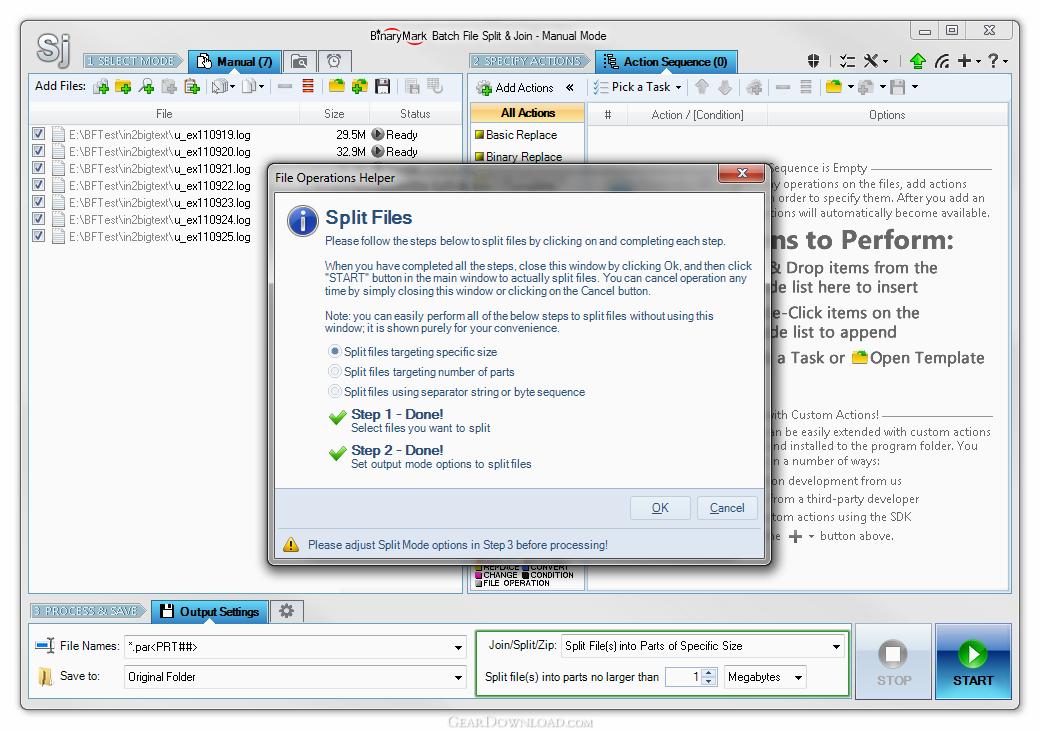Screen dimensions: 1040x730
Task: Click the green up-arrow update icon
Action: click(917, 61)
